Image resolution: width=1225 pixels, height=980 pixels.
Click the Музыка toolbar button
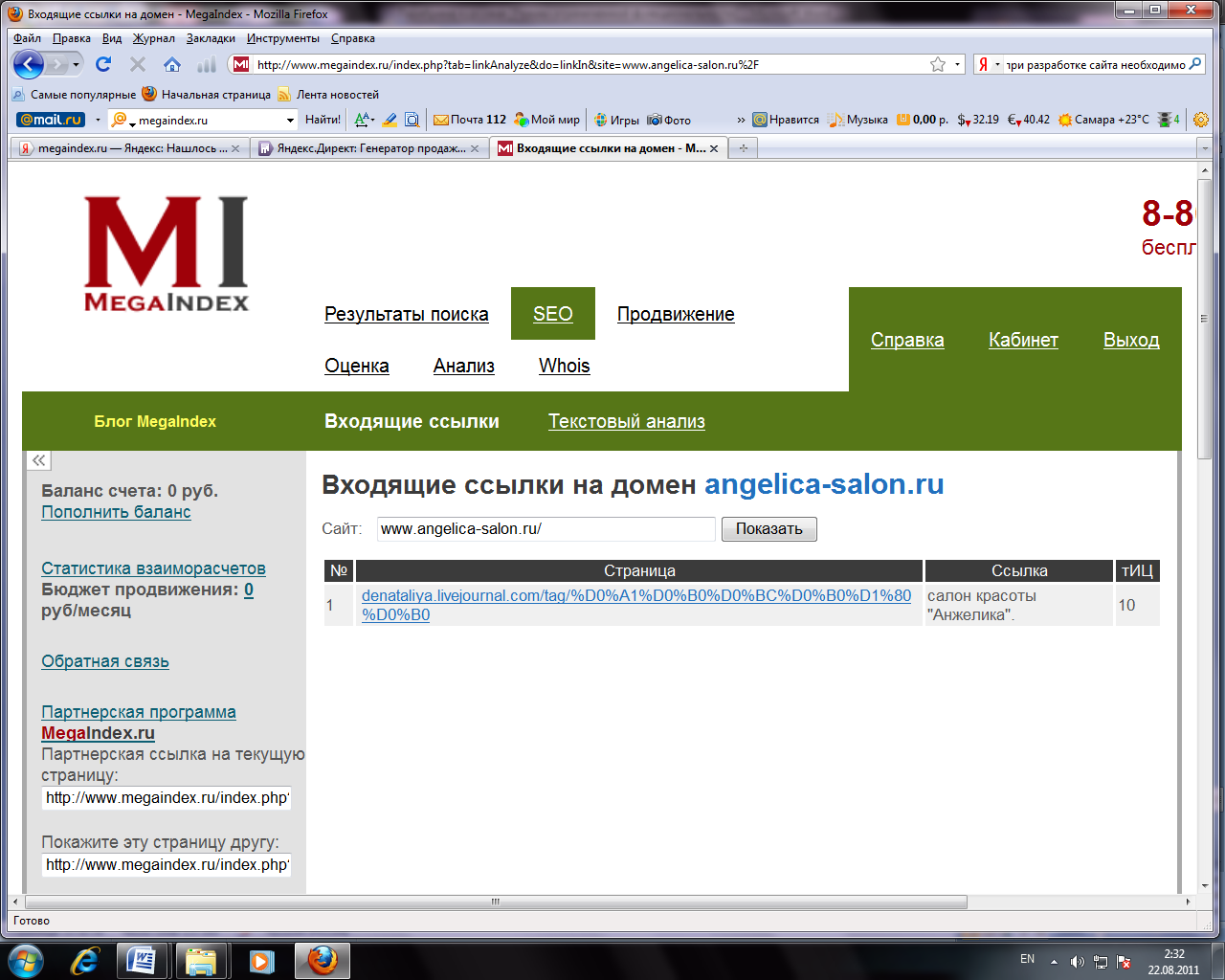[x=858, y=120]
